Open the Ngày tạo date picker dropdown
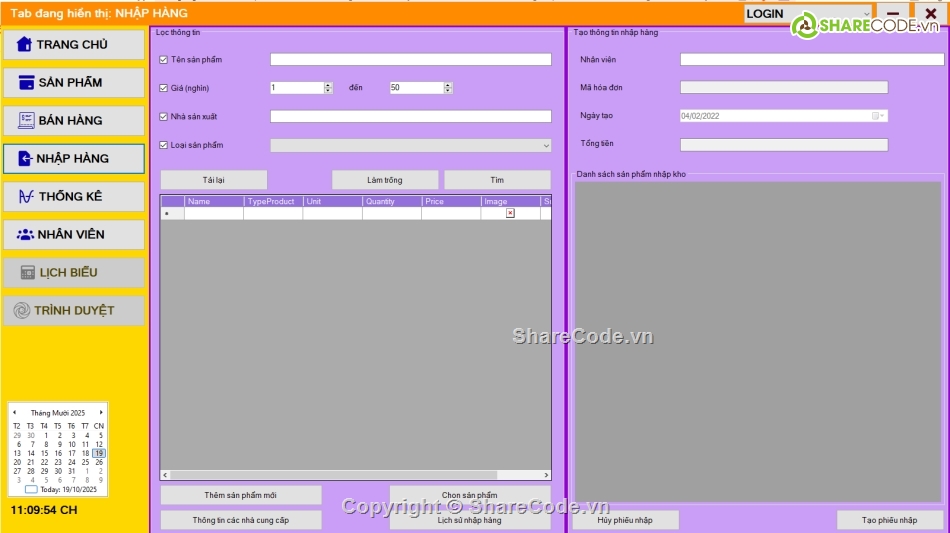Screen dimensions: 950x533 (x=881, y=116)
